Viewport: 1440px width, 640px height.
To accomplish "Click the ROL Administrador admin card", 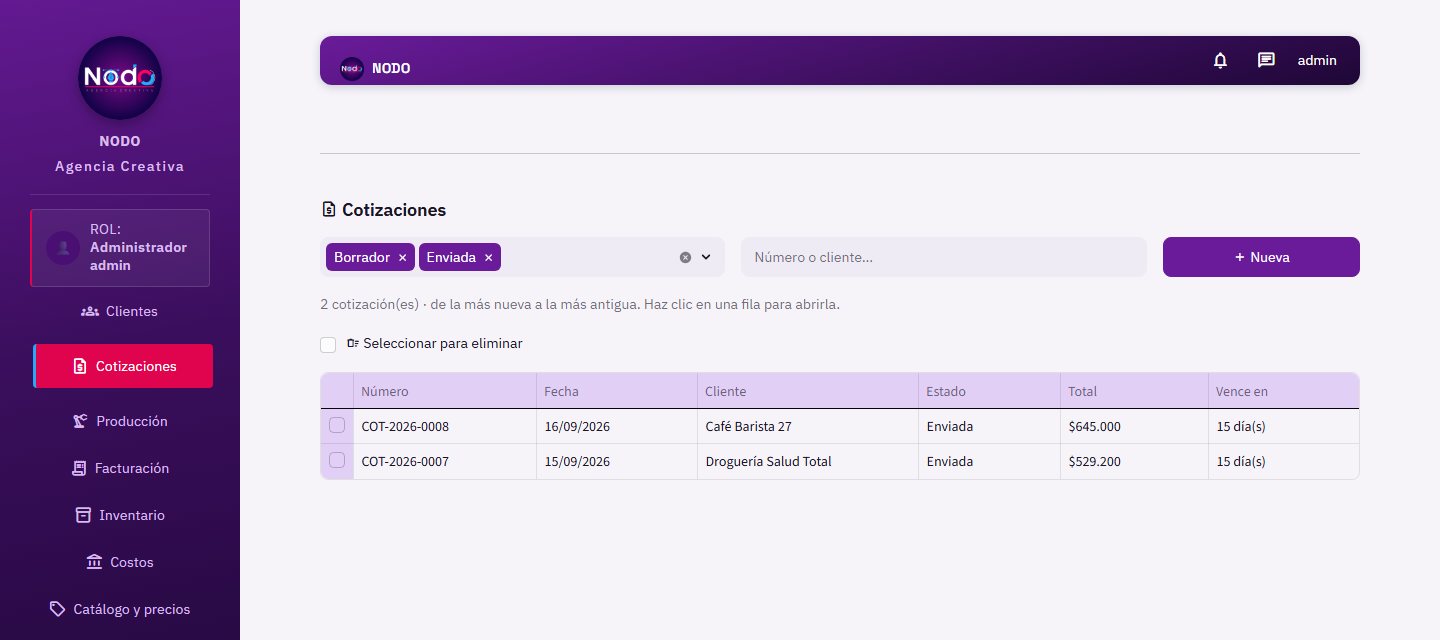I will [120, 247].
